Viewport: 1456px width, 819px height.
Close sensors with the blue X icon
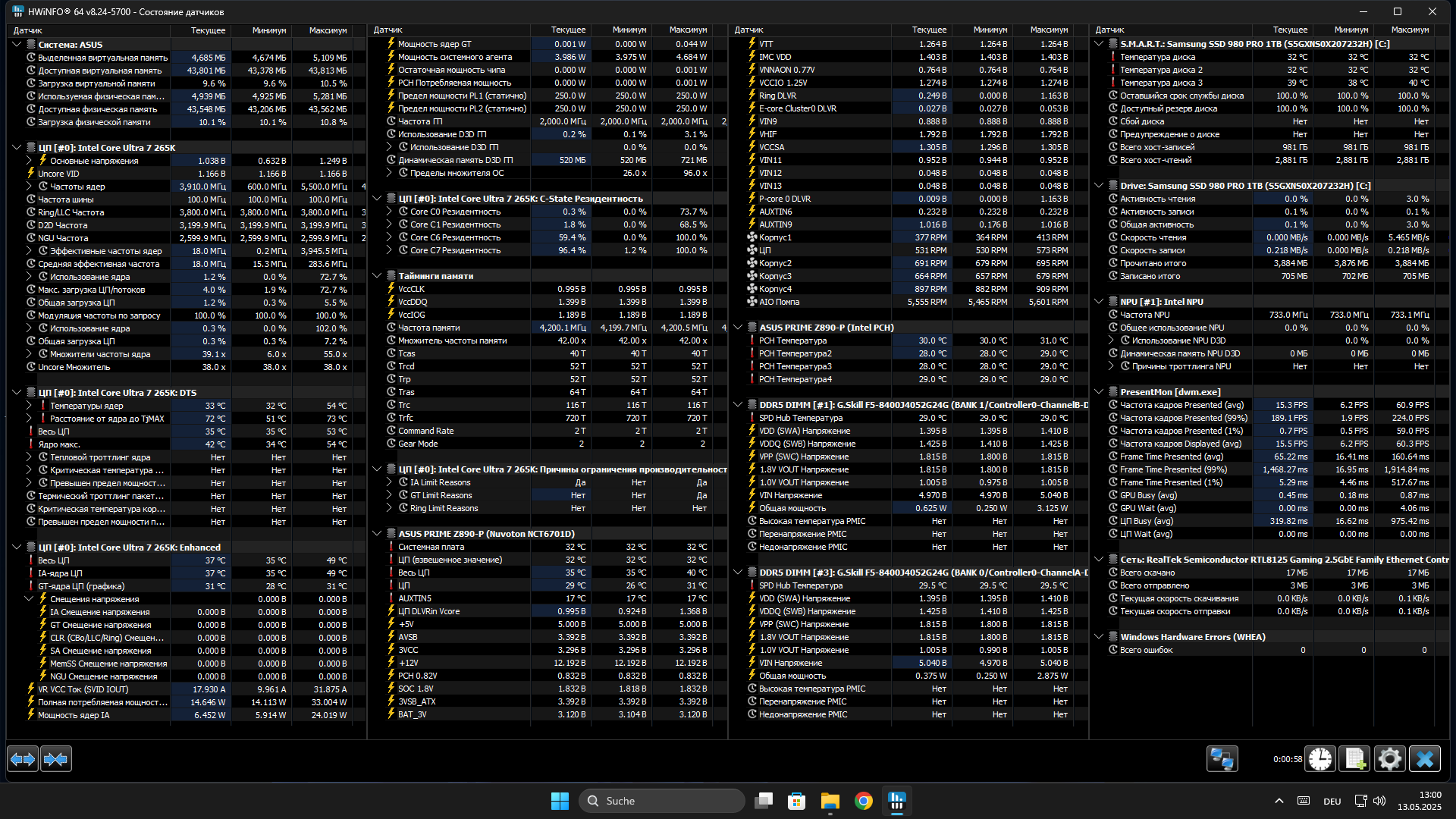coord(1424,759)
